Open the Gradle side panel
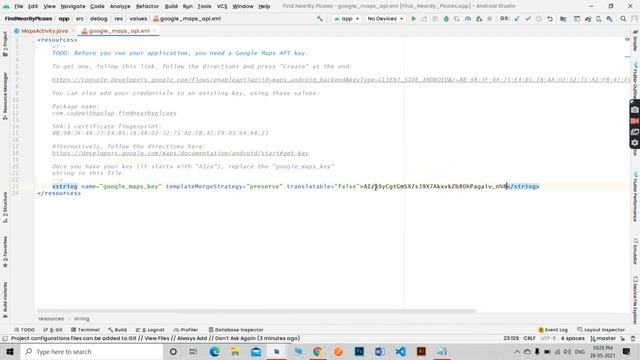The width and height of the screenshot is (640, 360). coord(636,40)
